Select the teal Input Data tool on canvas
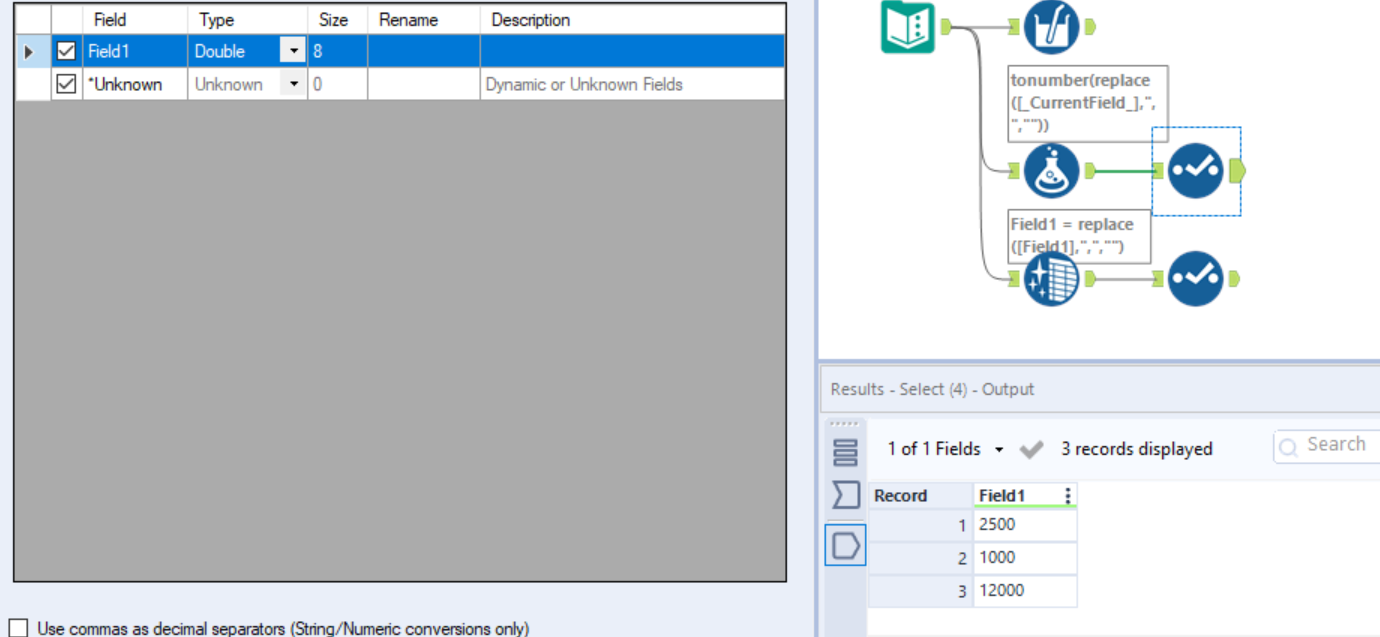 click(906, 26)
